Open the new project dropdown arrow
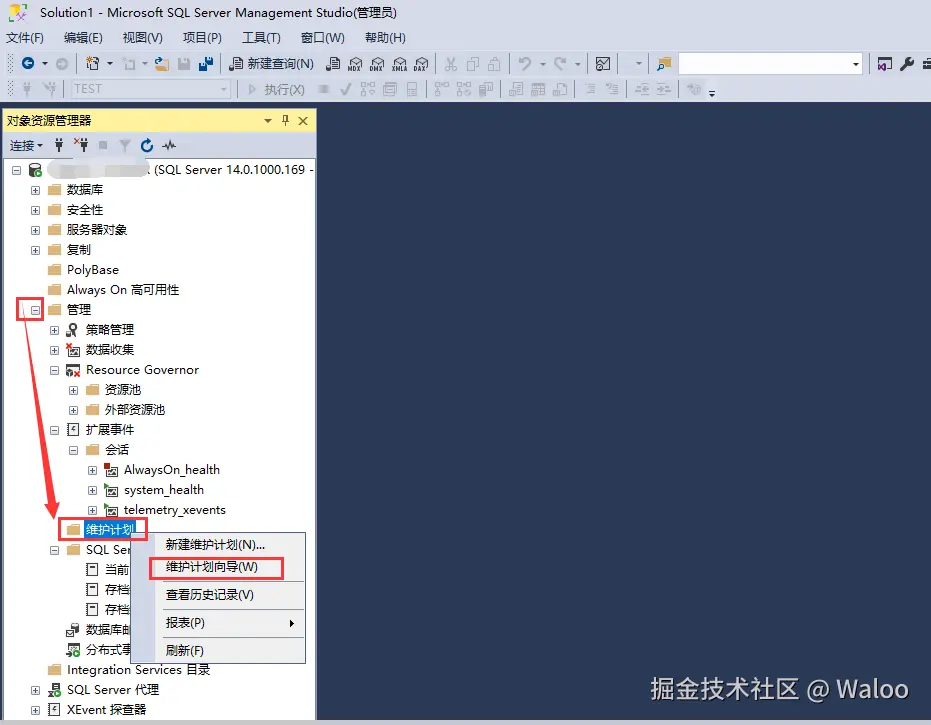 [x=110, y=64]
